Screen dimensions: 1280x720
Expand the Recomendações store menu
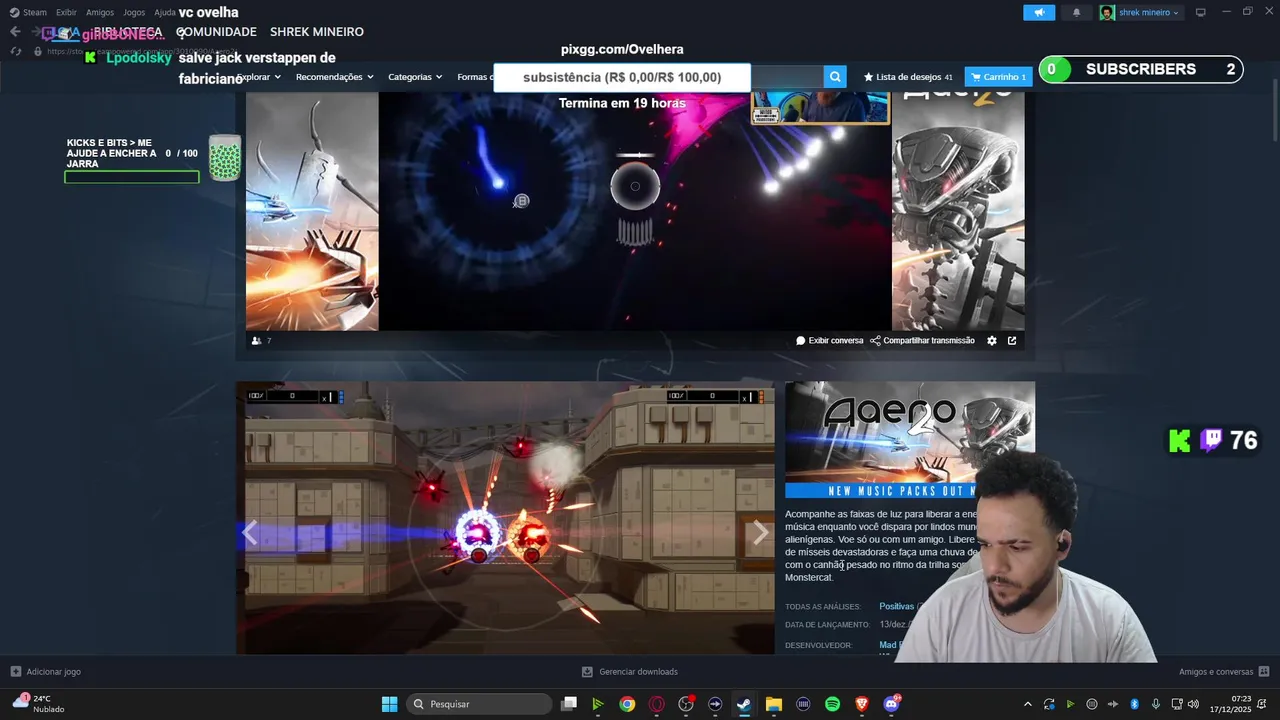click(334, 77)
